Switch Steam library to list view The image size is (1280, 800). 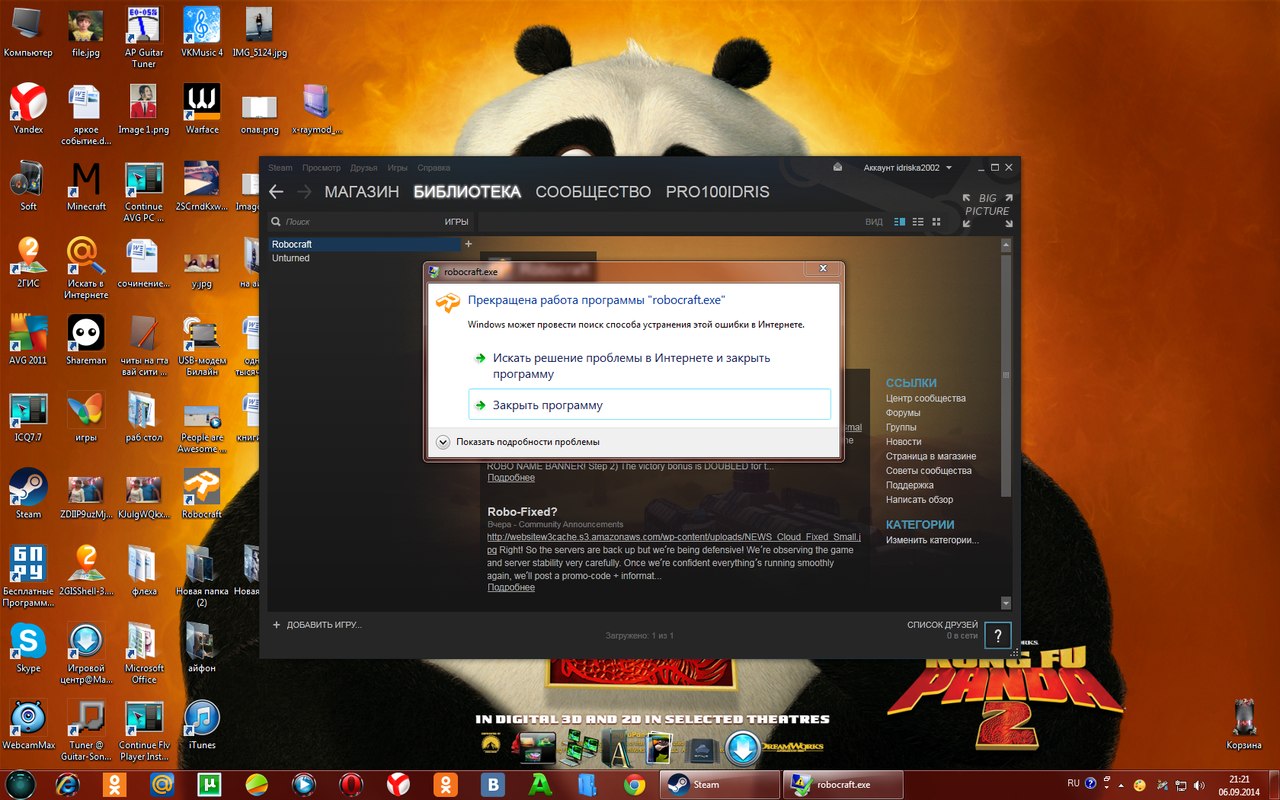[918, 222]
